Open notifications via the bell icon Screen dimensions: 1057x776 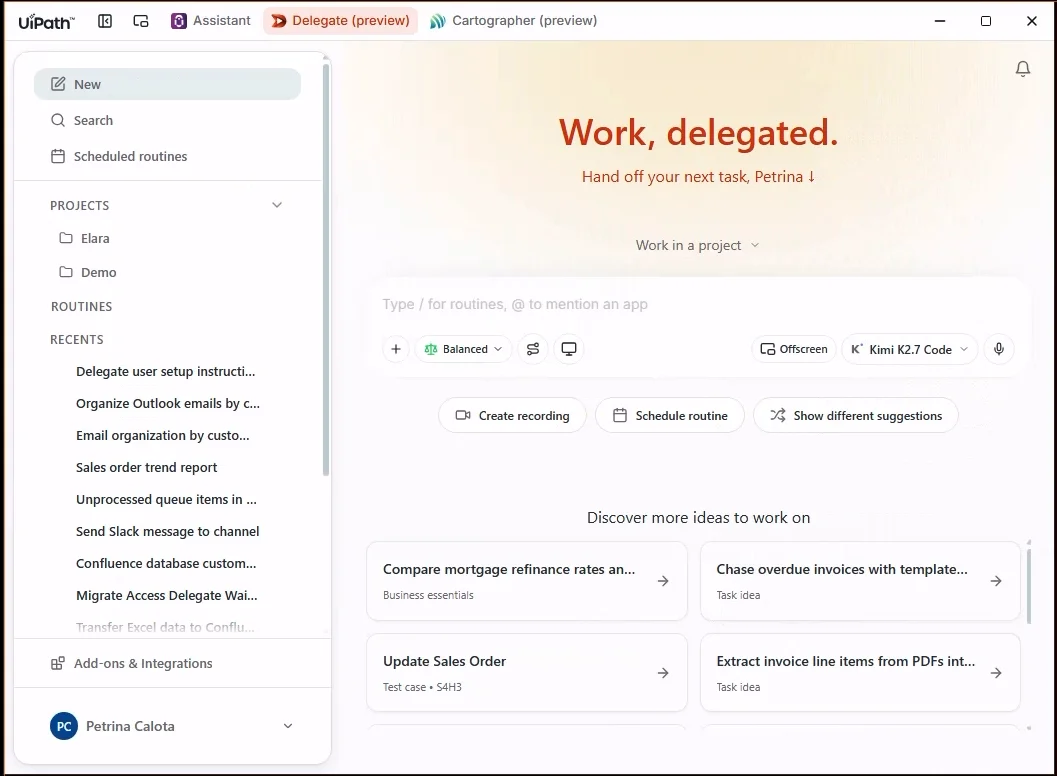coord(1023,69)
